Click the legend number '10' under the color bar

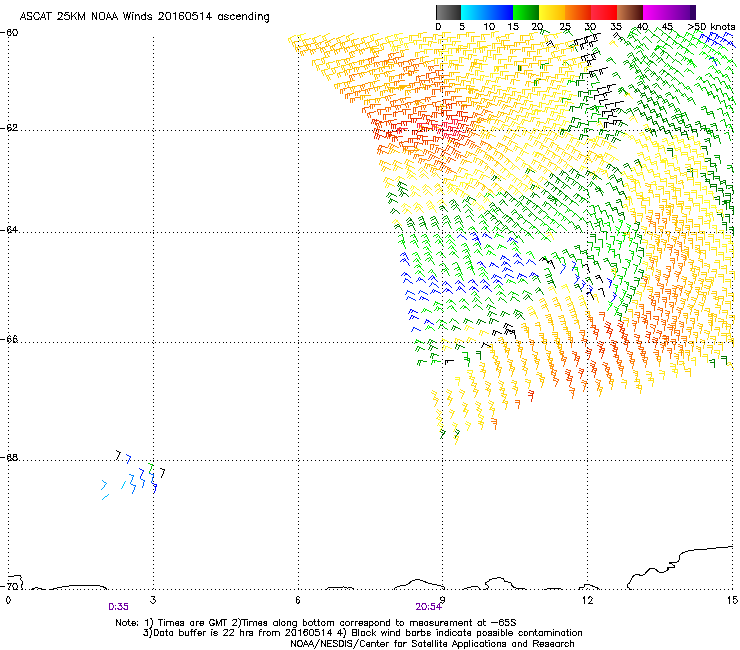click(x=489, y=27)
